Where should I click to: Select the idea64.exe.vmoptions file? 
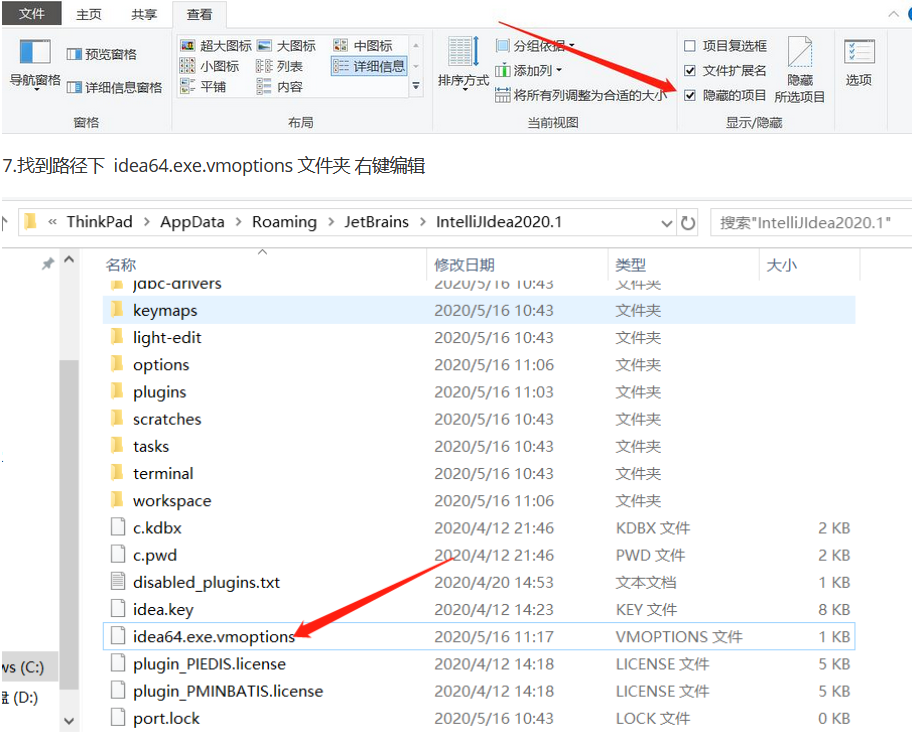click(x=213, y=637)
